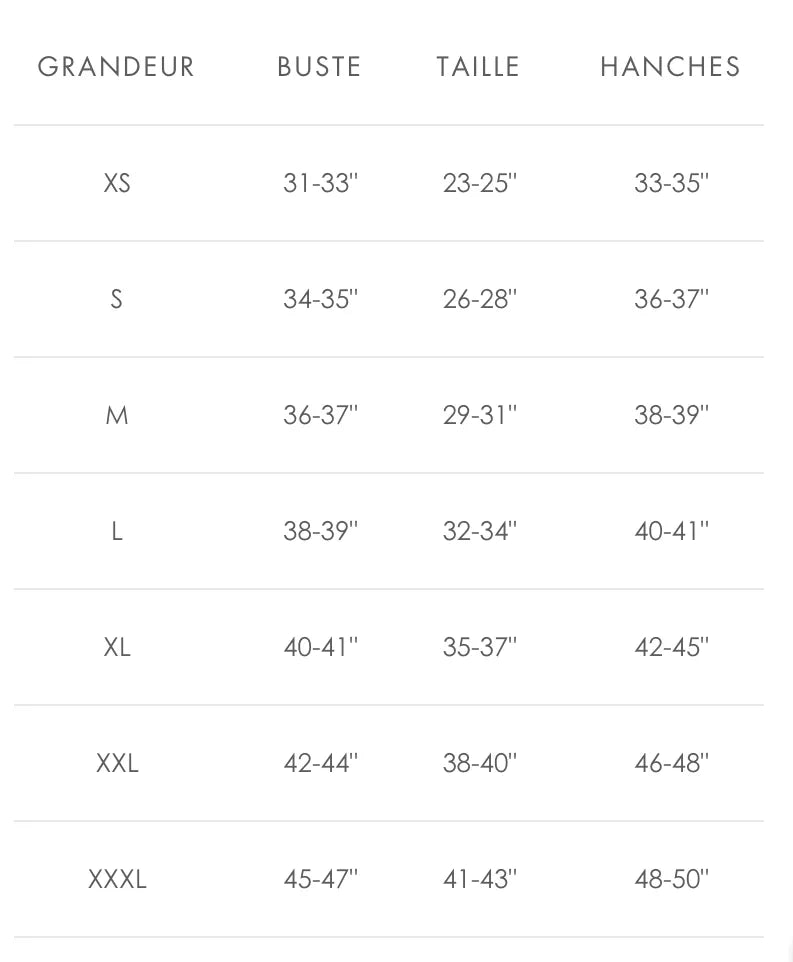This screenshot has width=793, height=962.
Task: Select the M size row label
Action: click(x=117, y=415)
